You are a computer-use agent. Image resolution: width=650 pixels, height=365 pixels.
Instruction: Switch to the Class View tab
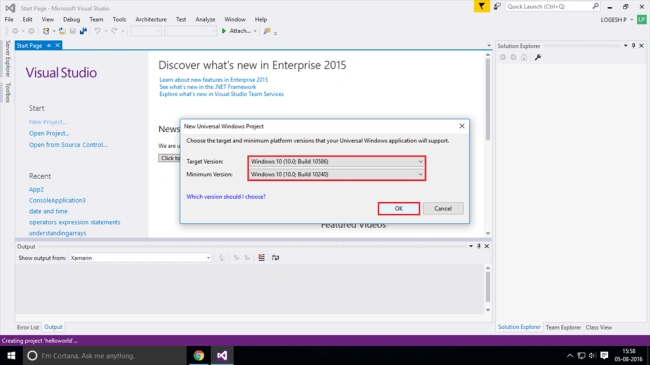click(599, 327)
